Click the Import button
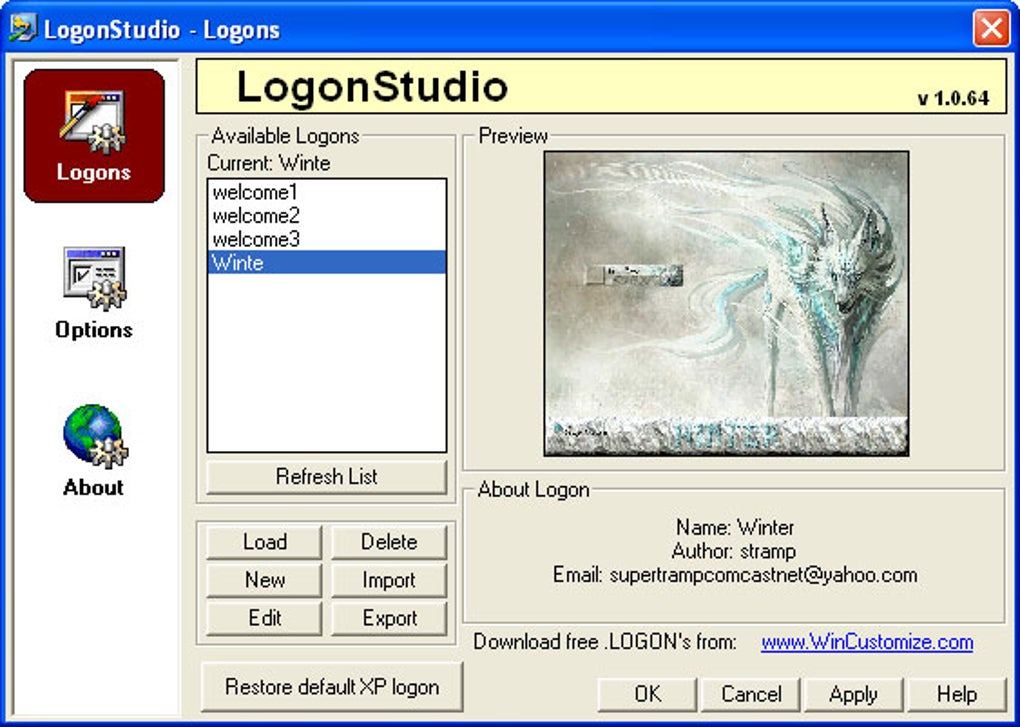1020x727 pixels. coord(389,579)
